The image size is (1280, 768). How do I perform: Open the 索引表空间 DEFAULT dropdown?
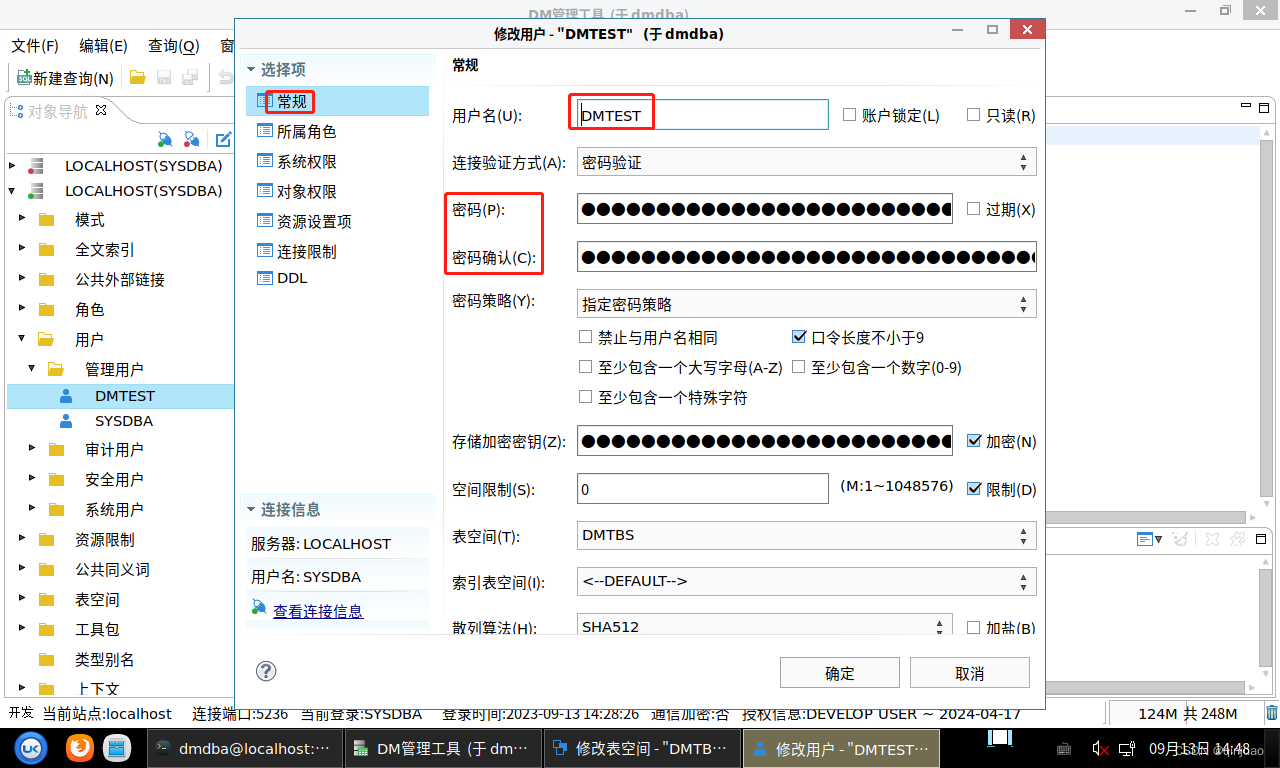(806, 581)
